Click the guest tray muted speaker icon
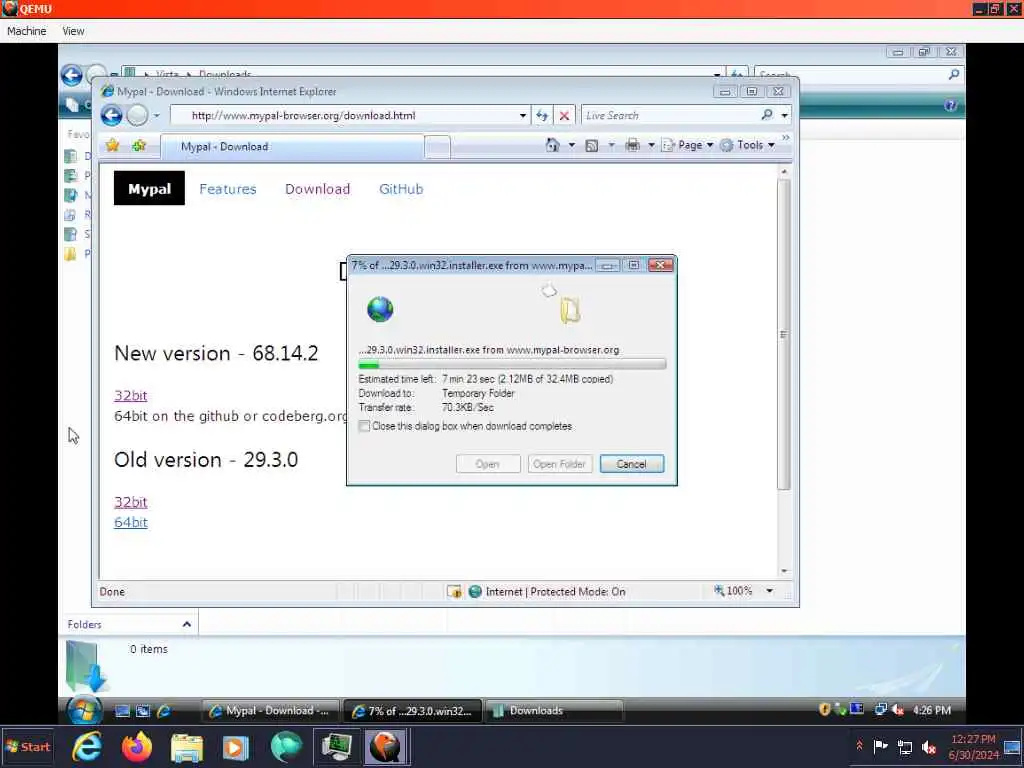Screen dimensions: 1024x768 898,710
